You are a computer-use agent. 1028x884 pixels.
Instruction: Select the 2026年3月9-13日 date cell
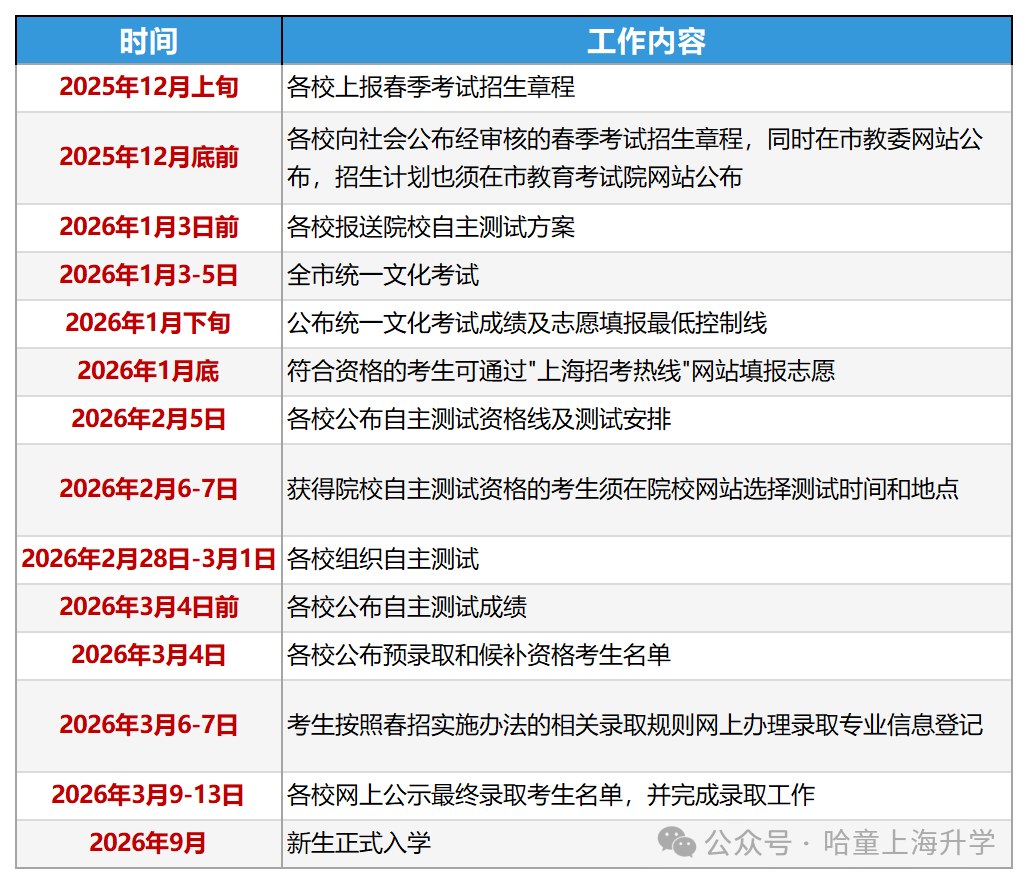(x=149, y=795)
